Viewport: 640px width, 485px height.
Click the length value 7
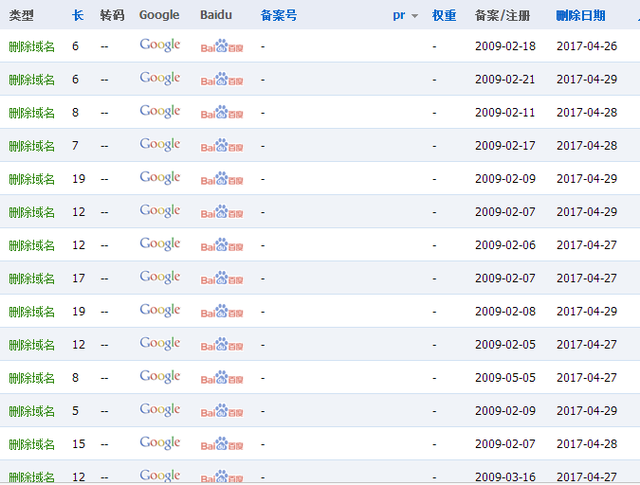pyautogui.click(x=75, y=145)
